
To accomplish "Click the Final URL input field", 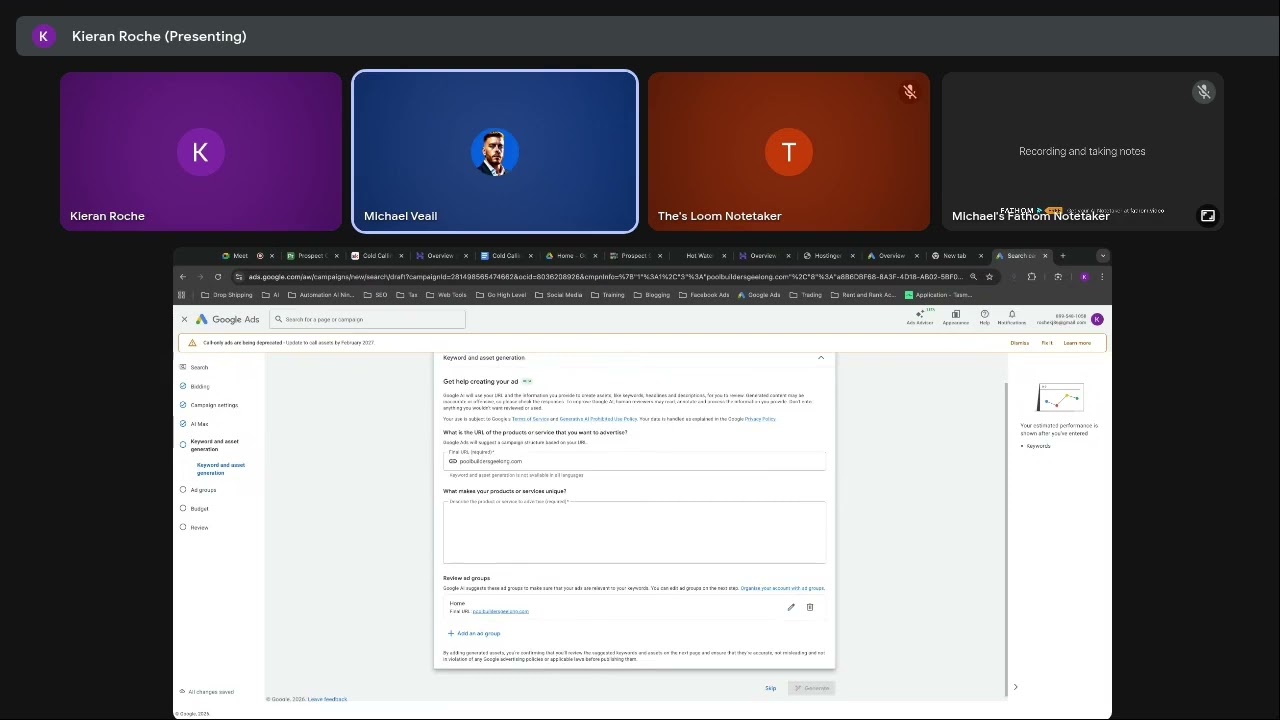I will pos(635,459).
